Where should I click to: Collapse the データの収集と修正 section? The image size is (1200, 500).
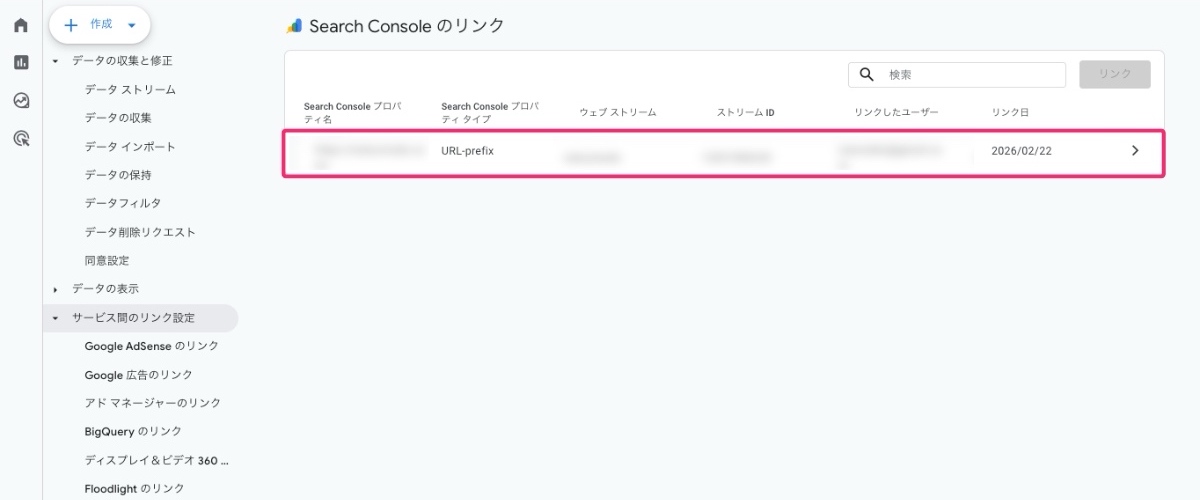pos(56,61)
